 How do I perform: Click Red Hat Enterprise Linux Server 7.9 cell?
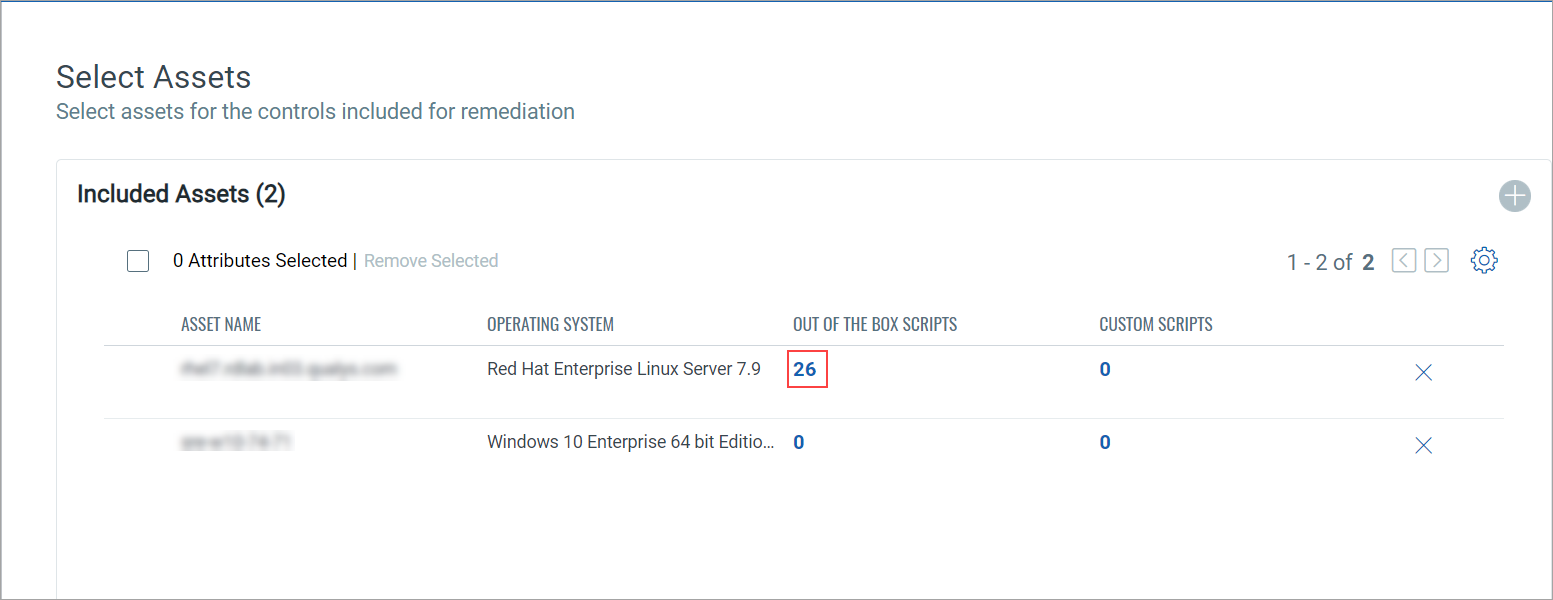[x=624, y=370]
